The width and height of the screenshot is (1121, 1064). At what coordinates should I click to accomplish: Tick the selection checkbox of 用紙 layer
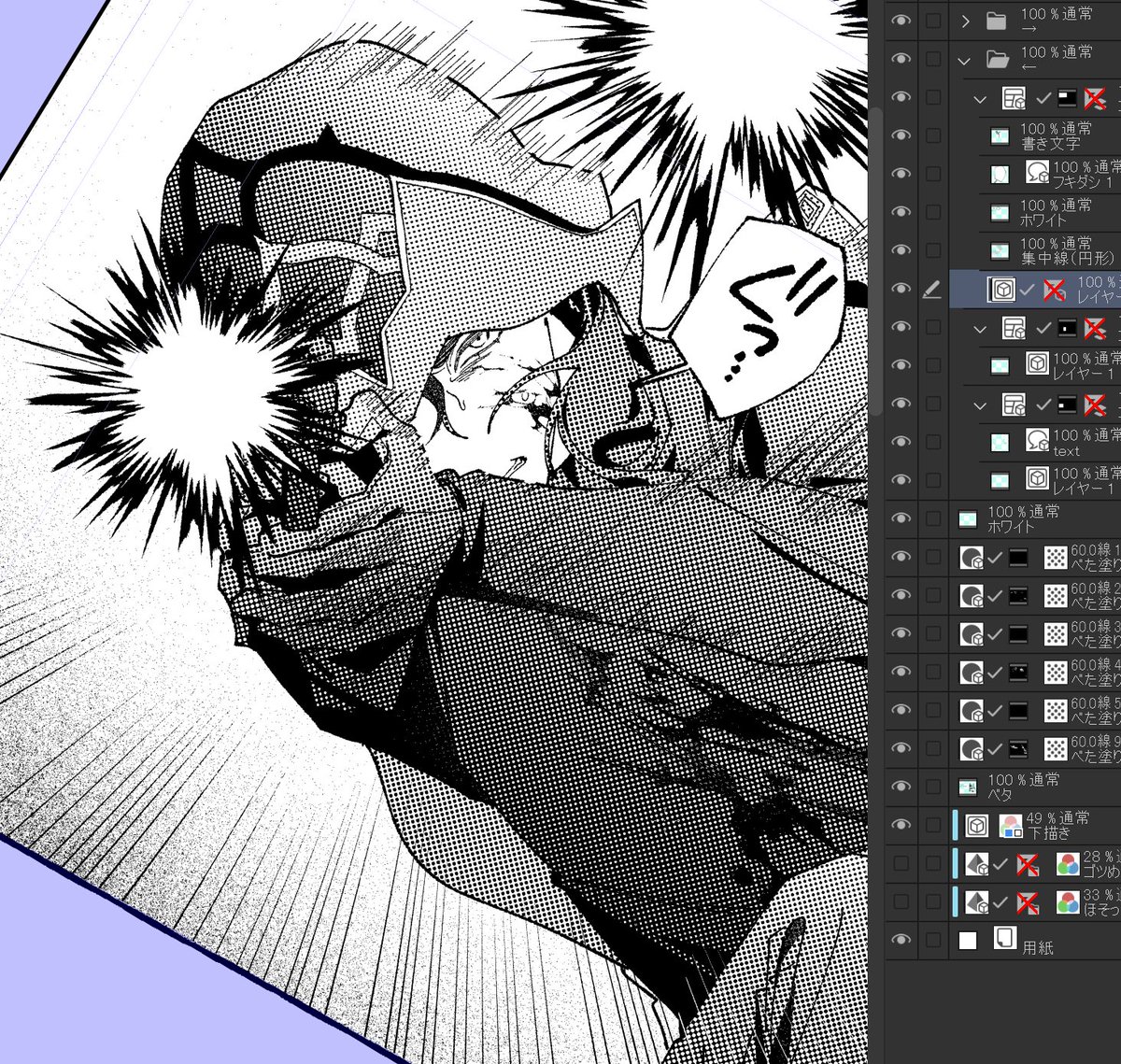(933, 940)
